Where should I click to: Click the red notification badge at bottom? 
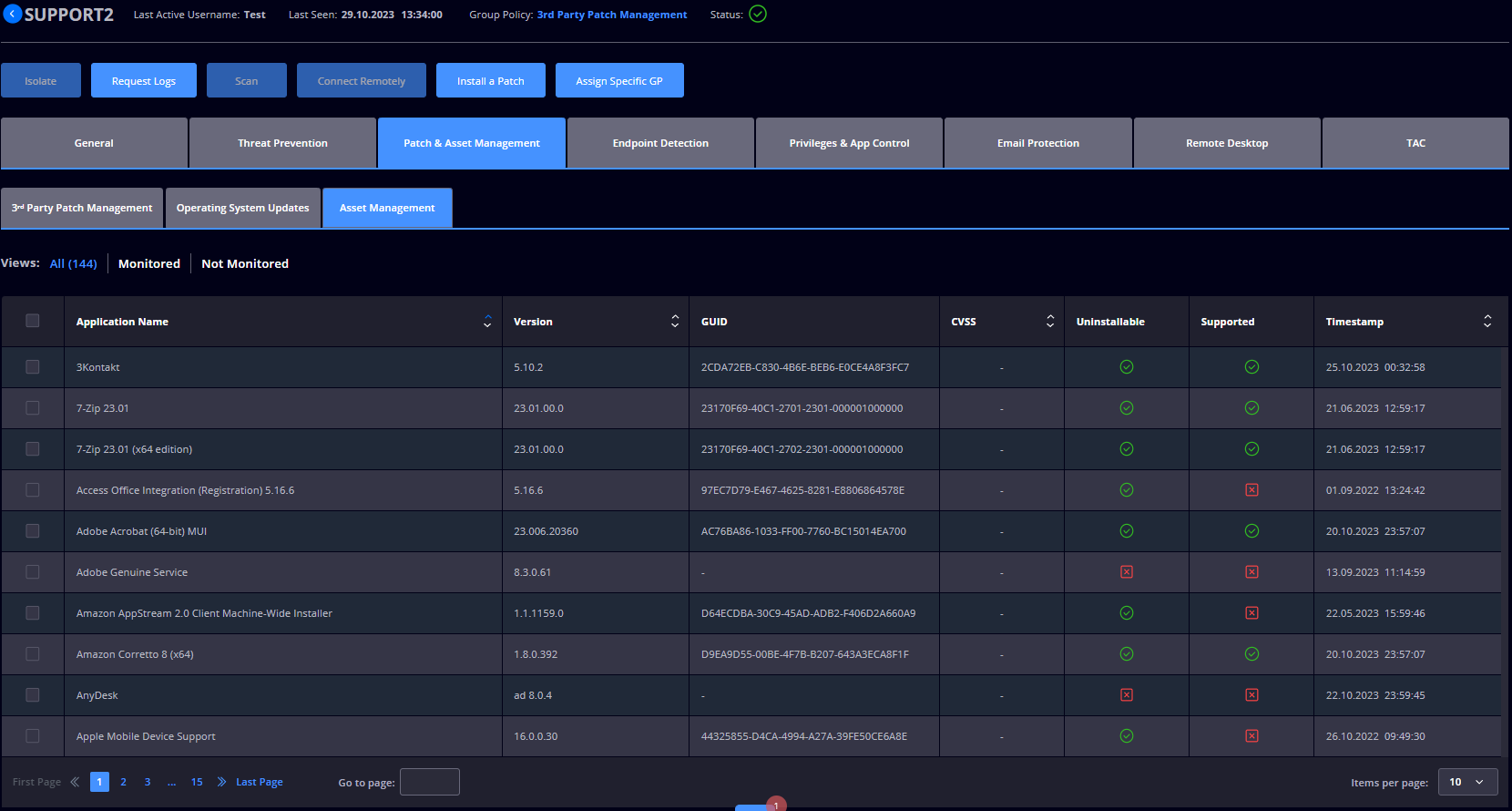tap(776, 805)
